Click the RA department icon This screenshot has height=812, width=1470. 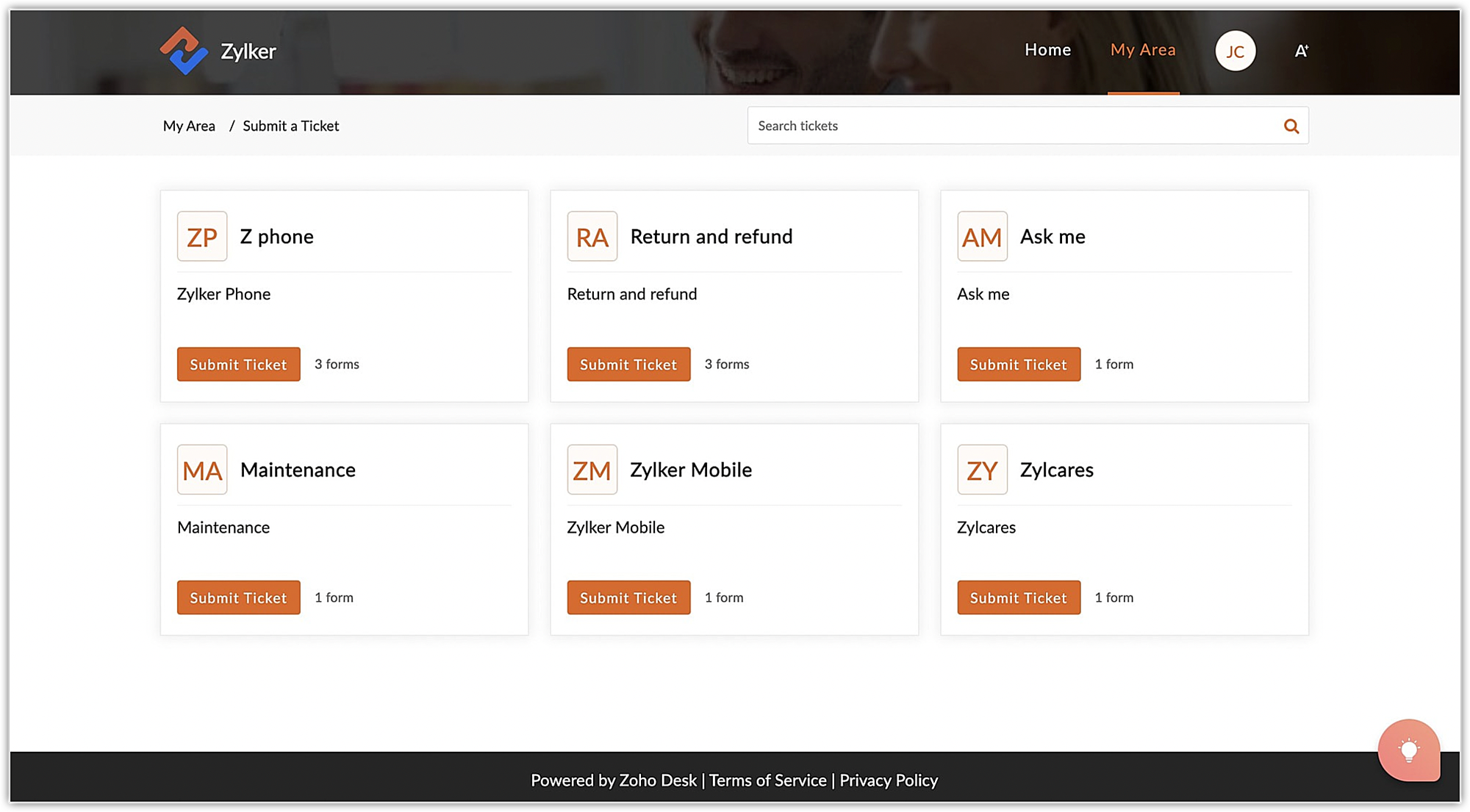tap(592, 237)
